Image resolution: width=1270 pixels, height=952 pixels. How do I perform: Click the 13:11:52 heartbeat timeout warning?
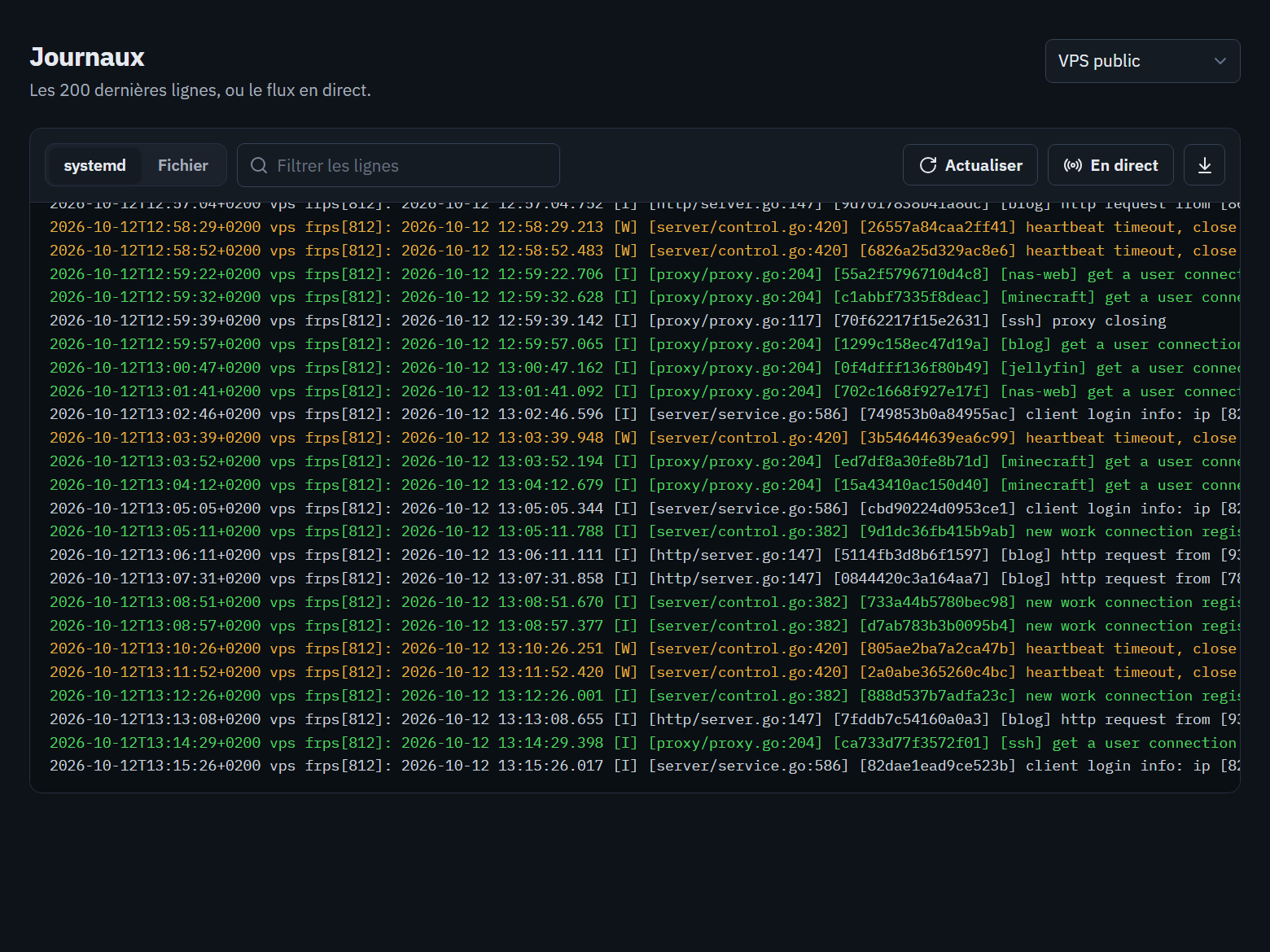click(x=643, y=672)
